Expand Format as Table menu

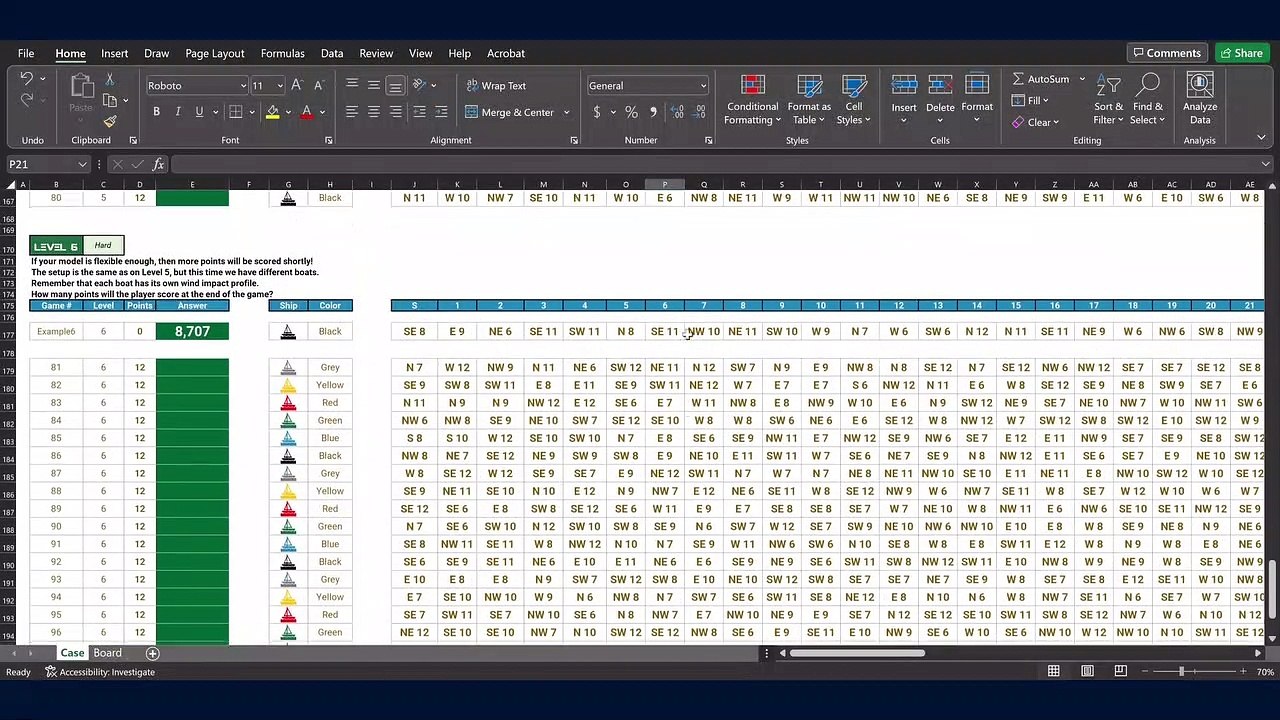pyautogui.click(x=809, y=99)
